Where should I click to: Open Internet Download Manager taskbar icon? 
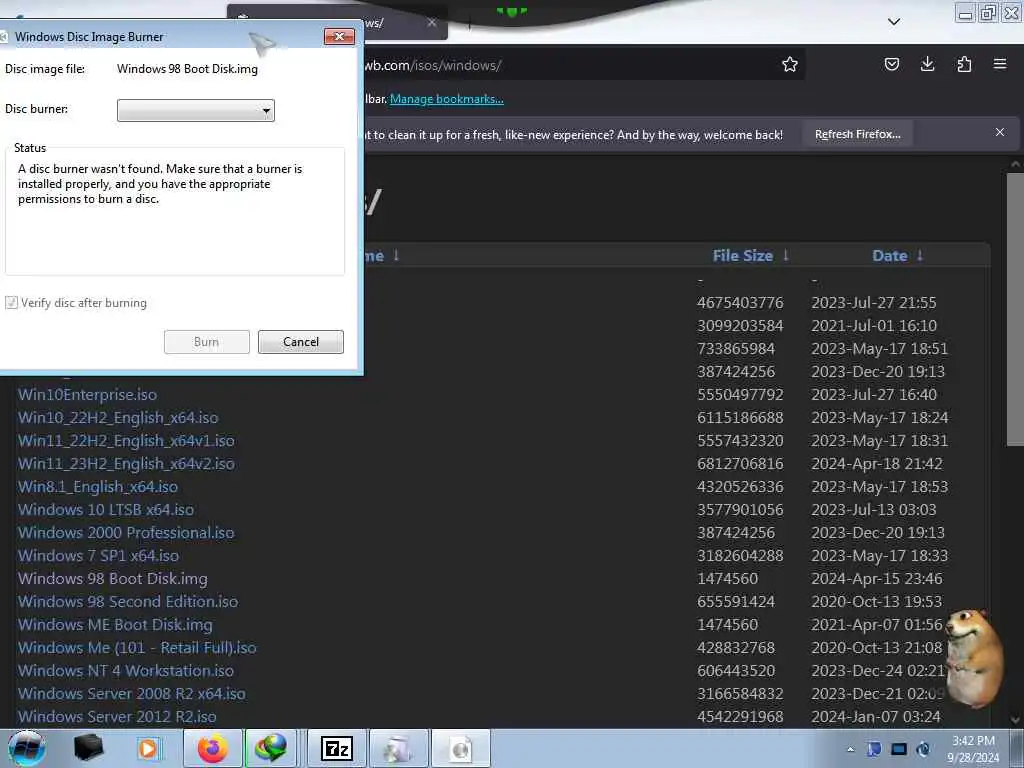(x=272, y=748)
